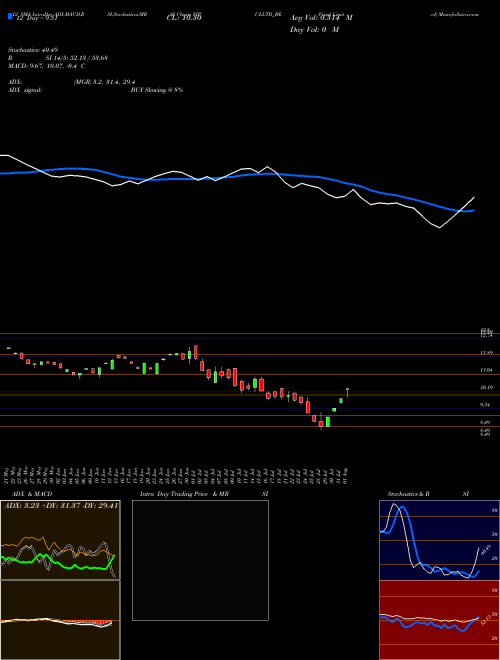The width and height of the screenshot is (500, 660).
Task: Click the 'Avg Vol: 0.314 M' label
Action: (321, 18)
